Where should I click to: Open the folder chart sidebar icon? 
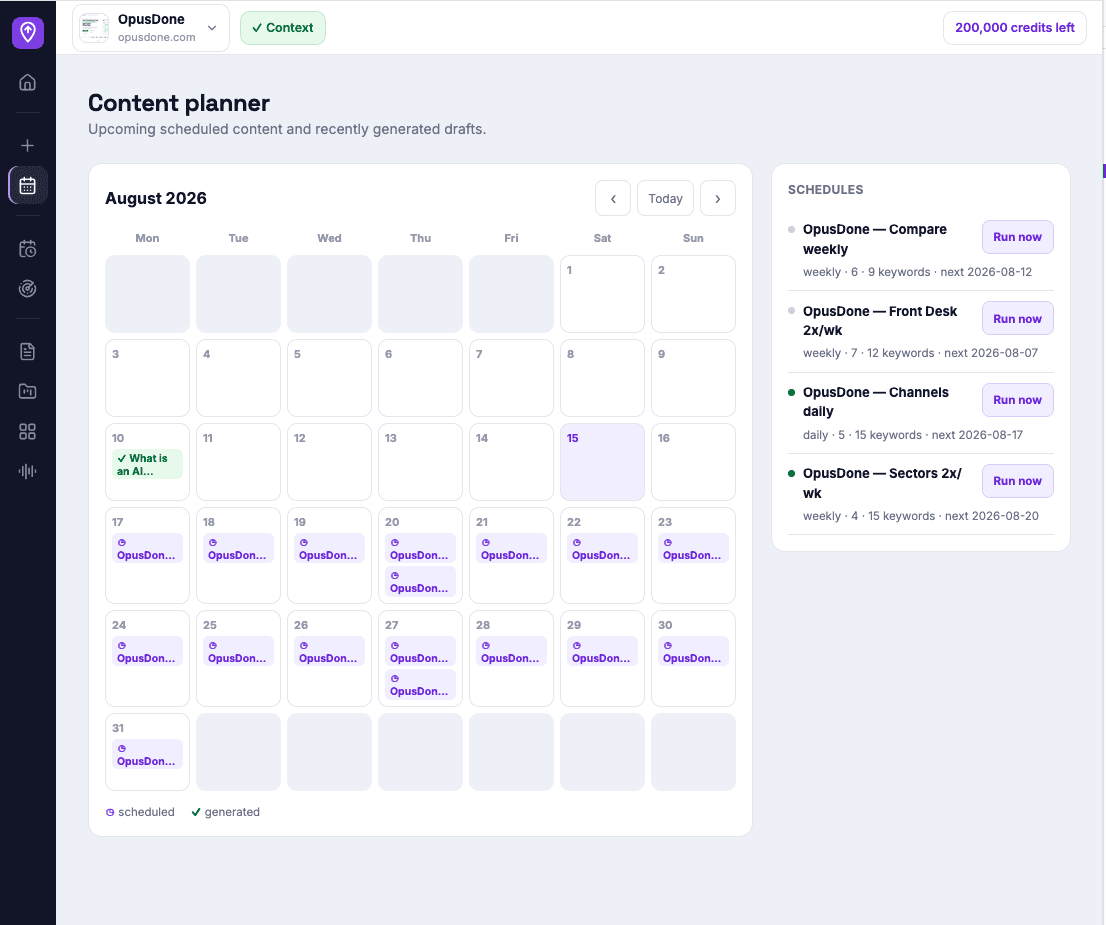coord(28,391)
